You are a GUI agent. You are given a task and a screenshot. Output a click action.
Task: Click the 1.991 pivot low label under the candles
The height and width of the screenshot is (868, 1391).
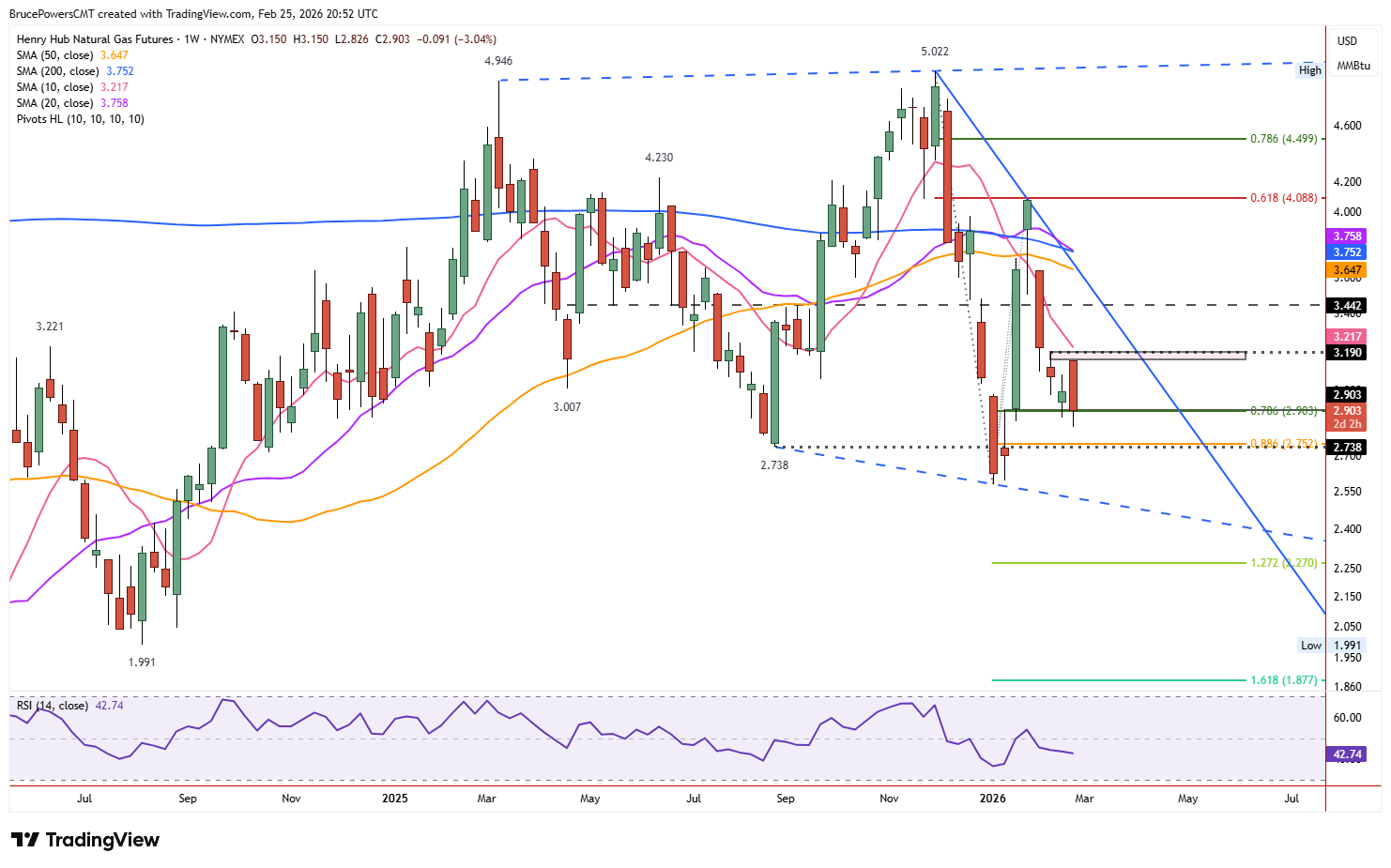pos(142,662)
